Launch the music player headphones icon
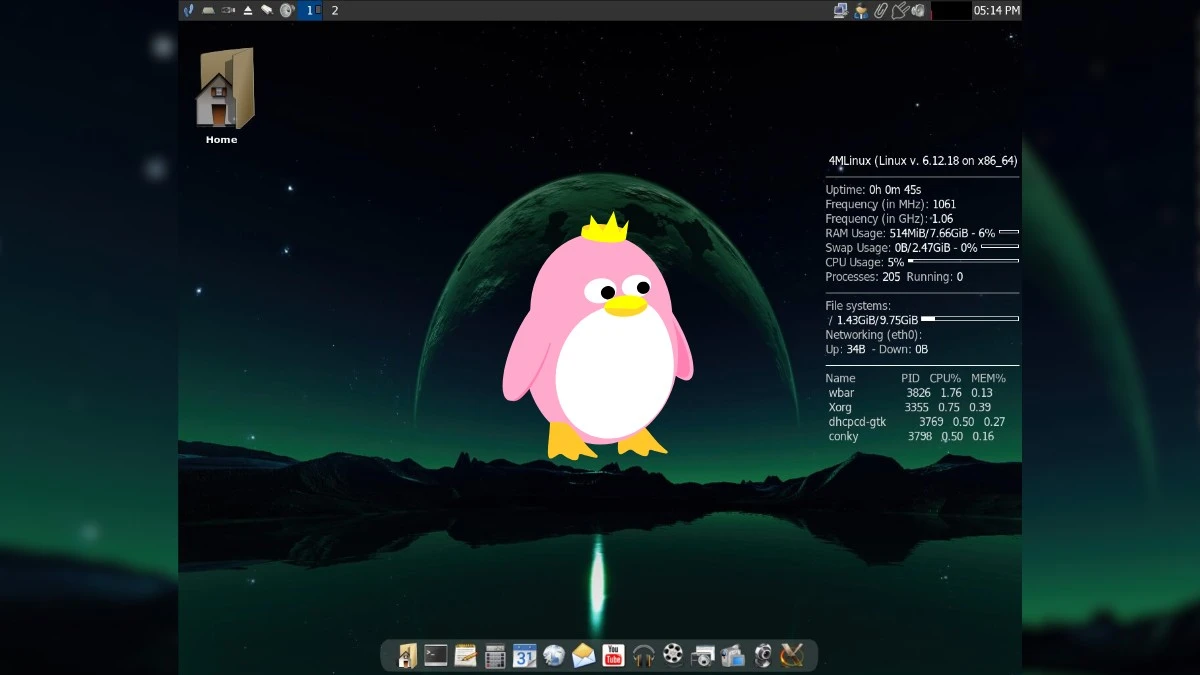The image size is (1200, 675). pyautogui.click(x=644, y=656)
